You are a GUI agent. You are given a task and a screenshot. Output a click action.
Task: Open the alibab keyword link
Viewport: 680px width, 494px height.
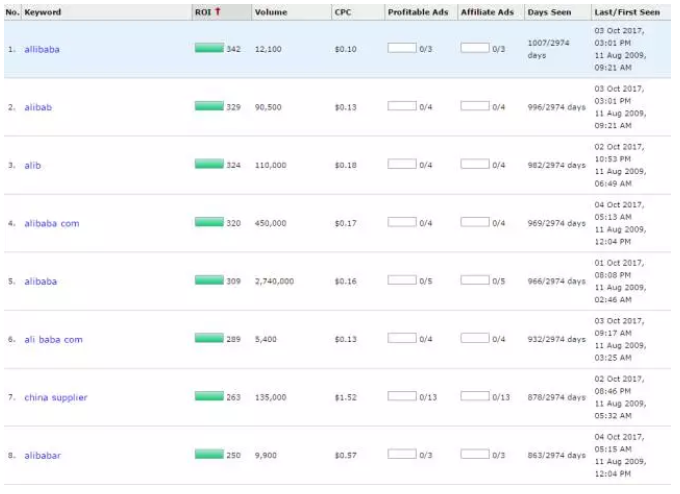click(38, 107)
